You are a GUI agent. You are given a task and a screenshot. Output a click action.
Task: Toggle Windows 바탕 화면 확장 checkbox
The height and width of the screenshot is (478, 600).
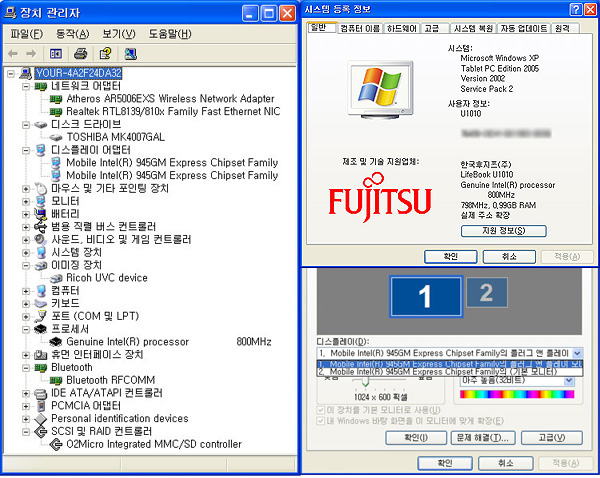tap(321, 421)
